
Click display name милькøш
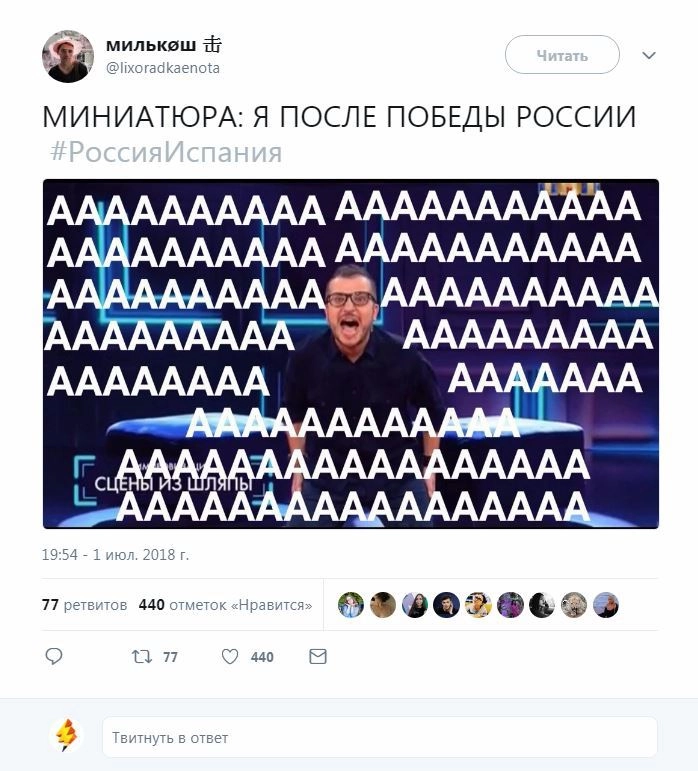pyautogui.click(x=151, y=45)
